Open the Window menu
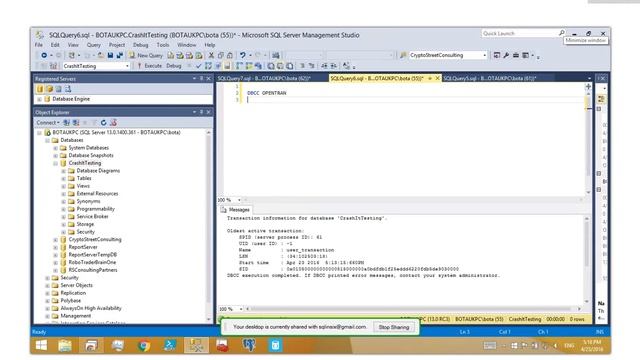The height and width of the screenshot is (360, 640). tap(187, 45)
